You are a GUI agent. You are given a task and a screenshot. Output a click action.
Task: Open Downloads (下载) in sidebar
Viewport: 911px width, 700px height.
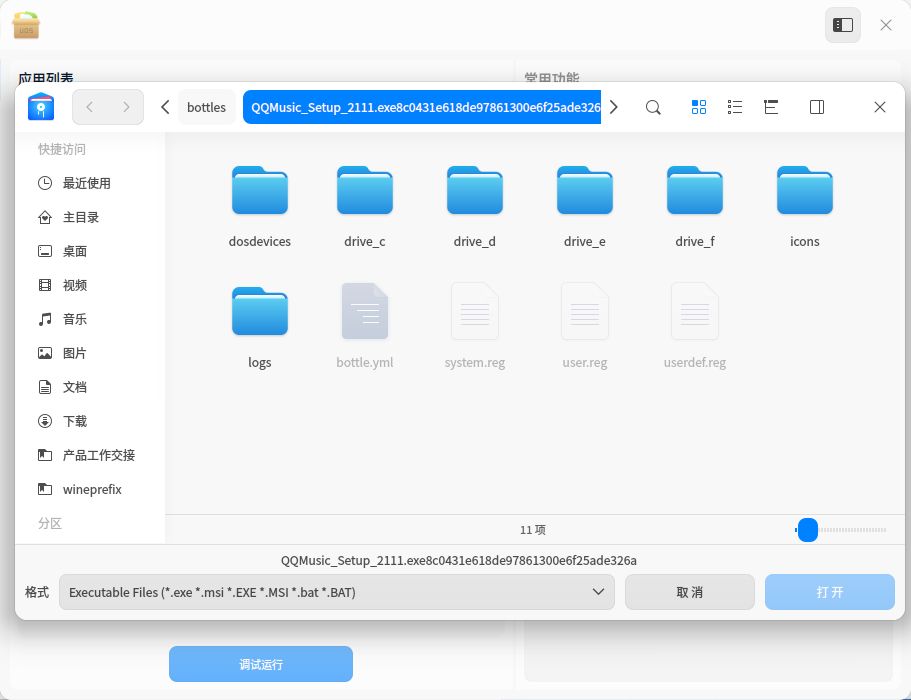click(90, 421)
